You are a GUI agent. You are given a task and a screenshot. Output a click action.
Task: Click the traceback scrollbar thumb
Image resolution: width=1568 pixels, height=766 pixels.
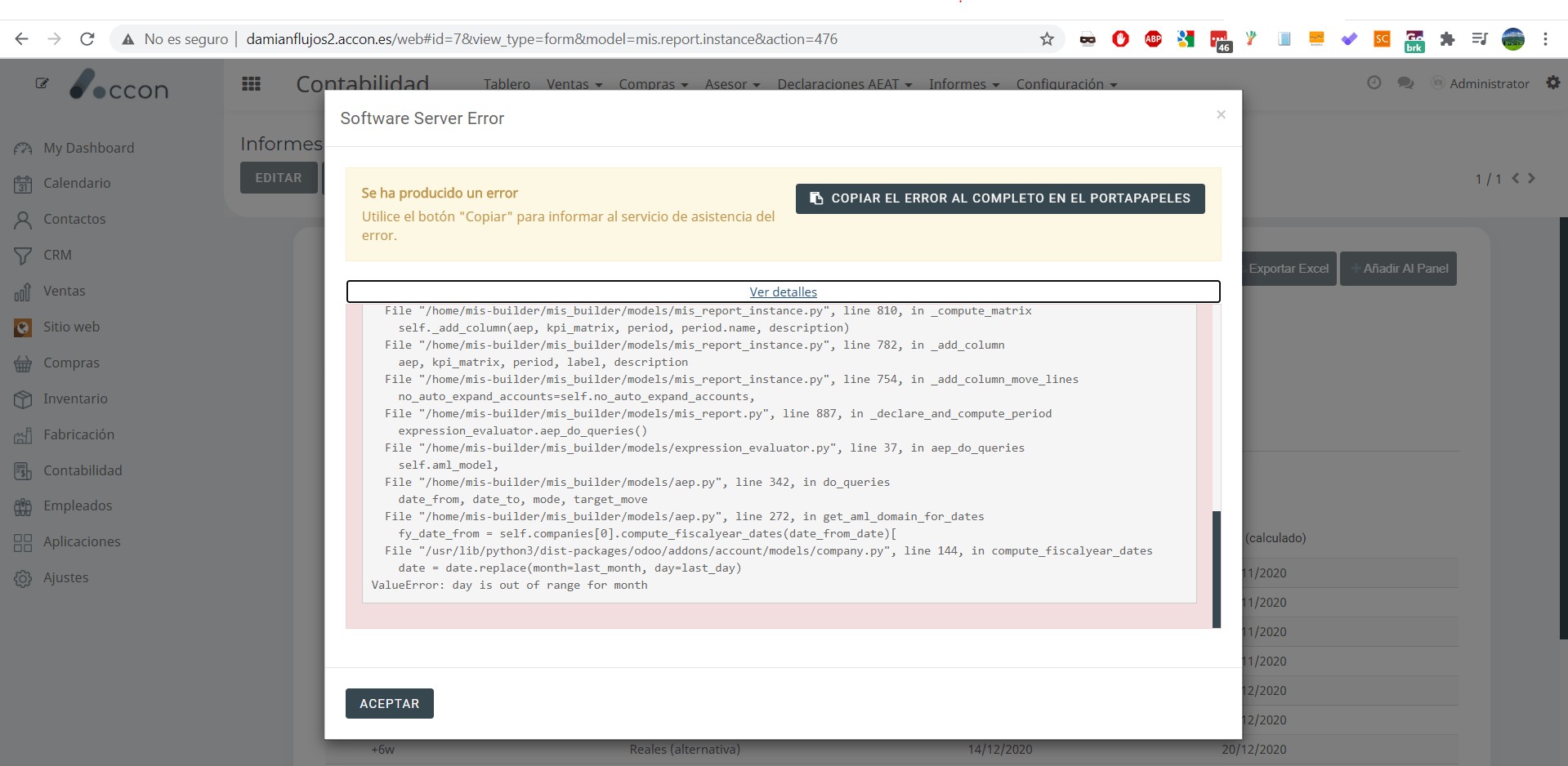1216,568
